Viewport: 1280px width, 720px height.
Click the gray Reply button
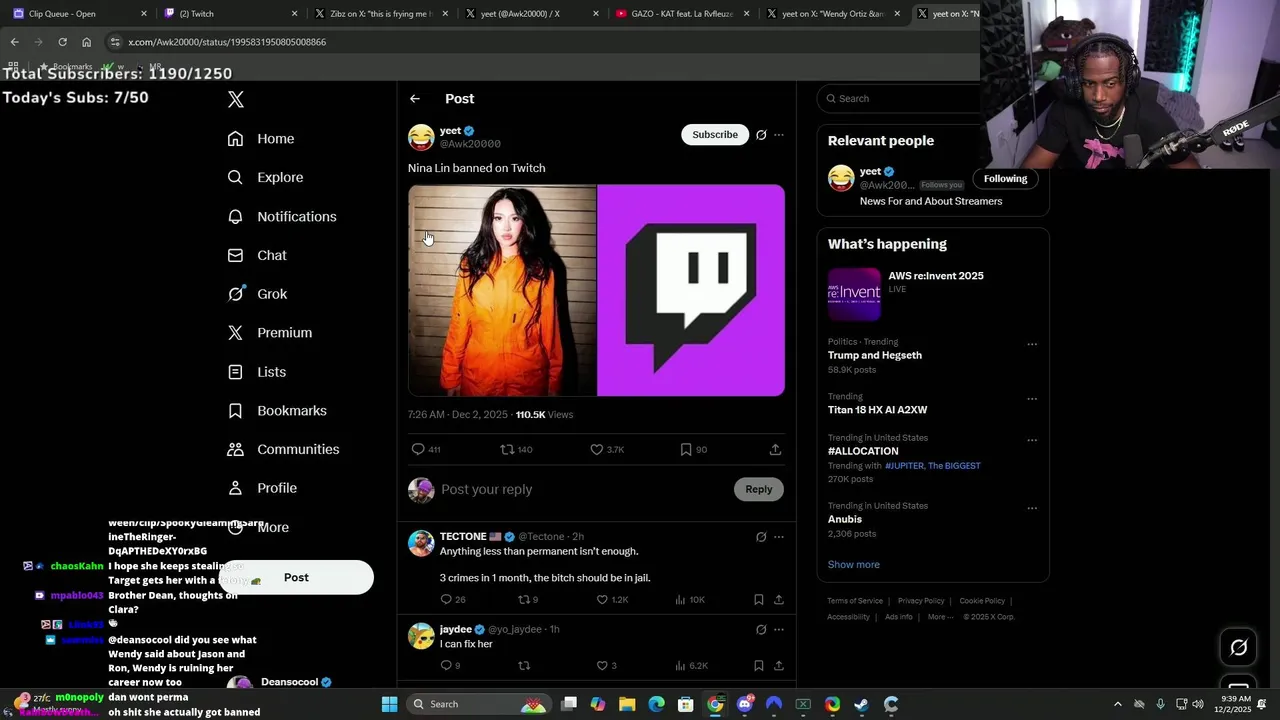[x=759, y=489]
